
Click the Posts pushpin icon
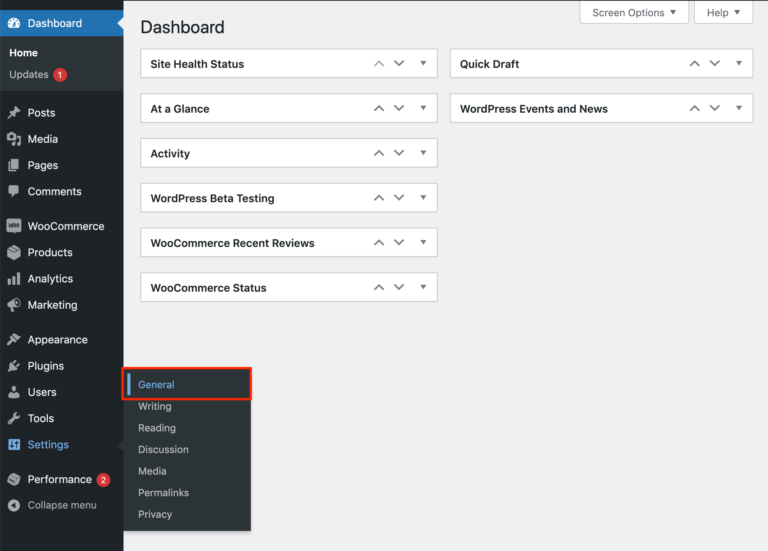14,113
